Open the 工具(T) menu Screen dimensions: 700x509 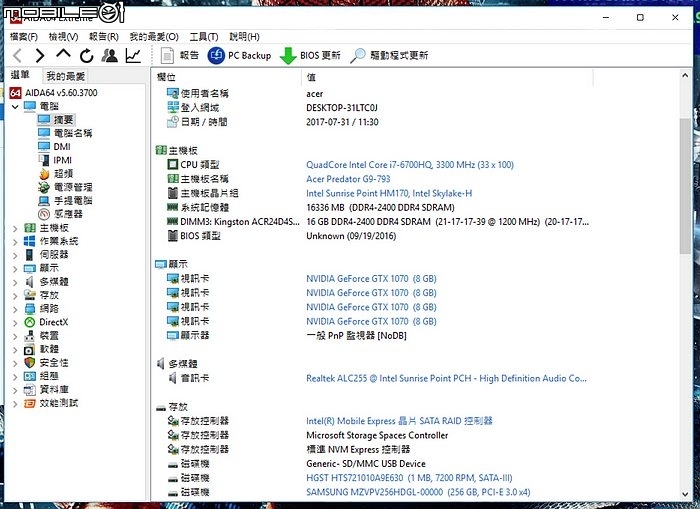tap(204, 37)
